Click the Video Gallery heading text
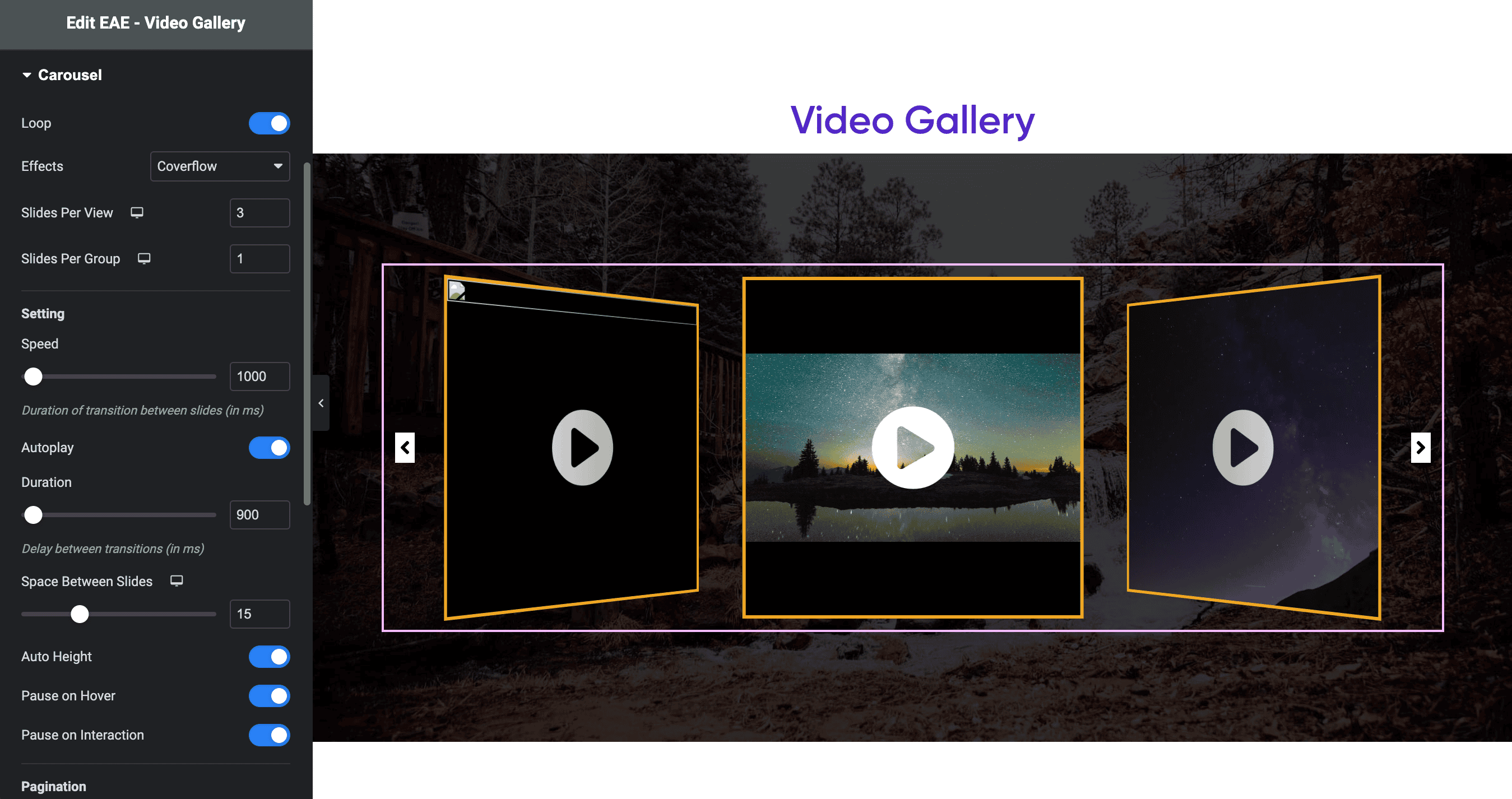Screen dimensions: 1512x799 click(911, 121)
